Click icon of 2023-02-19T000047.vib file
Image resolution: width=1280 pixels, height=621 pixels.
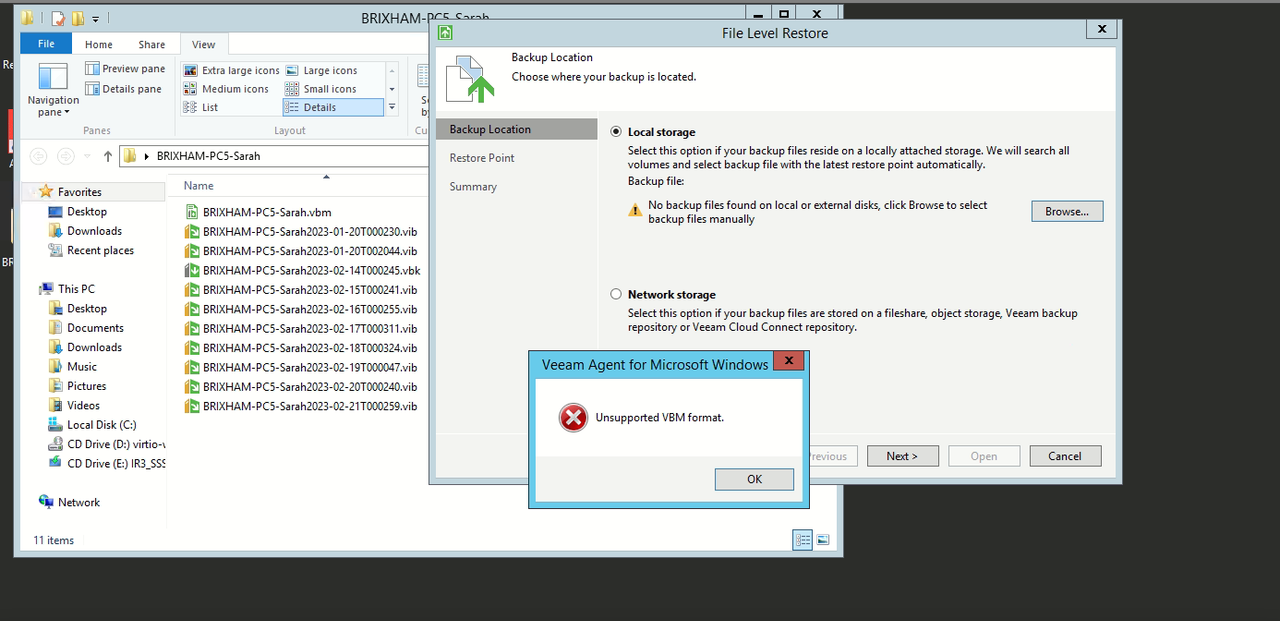click(192, 367)
